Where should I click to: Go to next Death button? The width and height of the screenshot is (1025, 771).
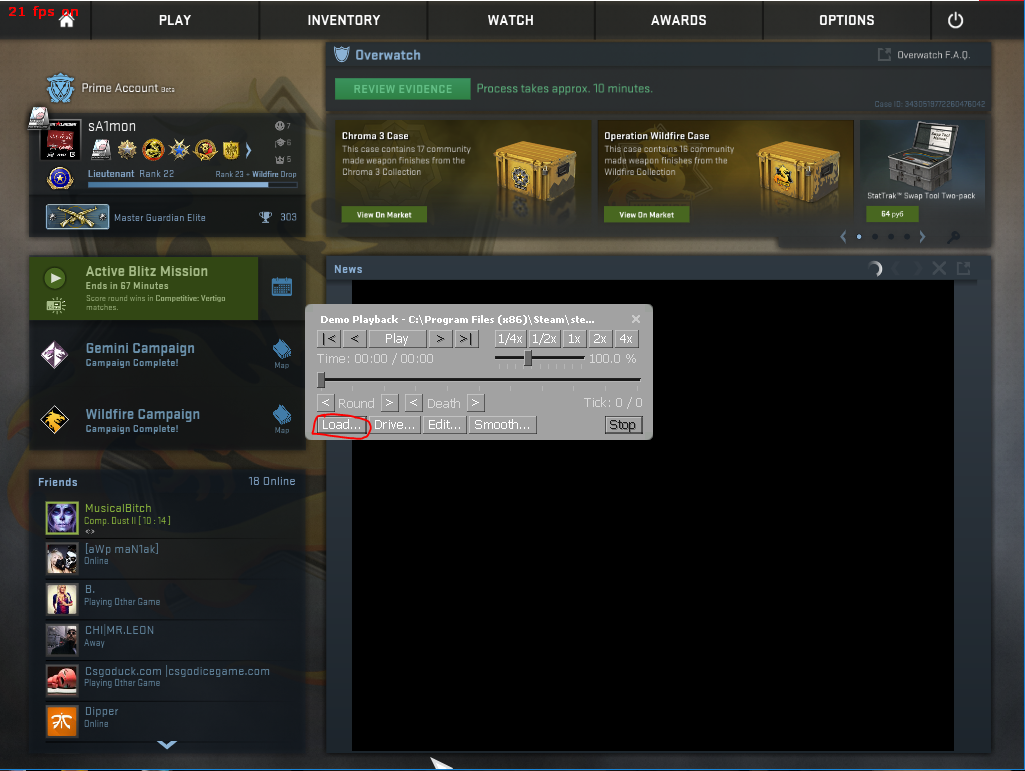(x=475, y=402)
